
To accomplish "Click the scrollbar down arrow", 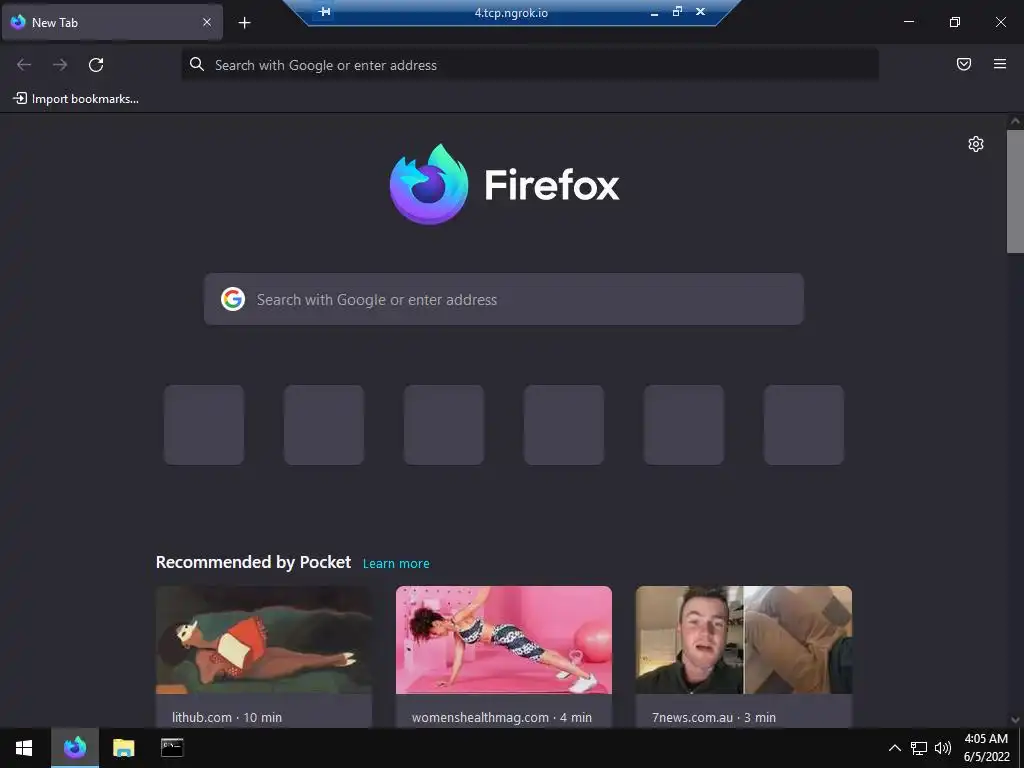I will coord(1015,720).
